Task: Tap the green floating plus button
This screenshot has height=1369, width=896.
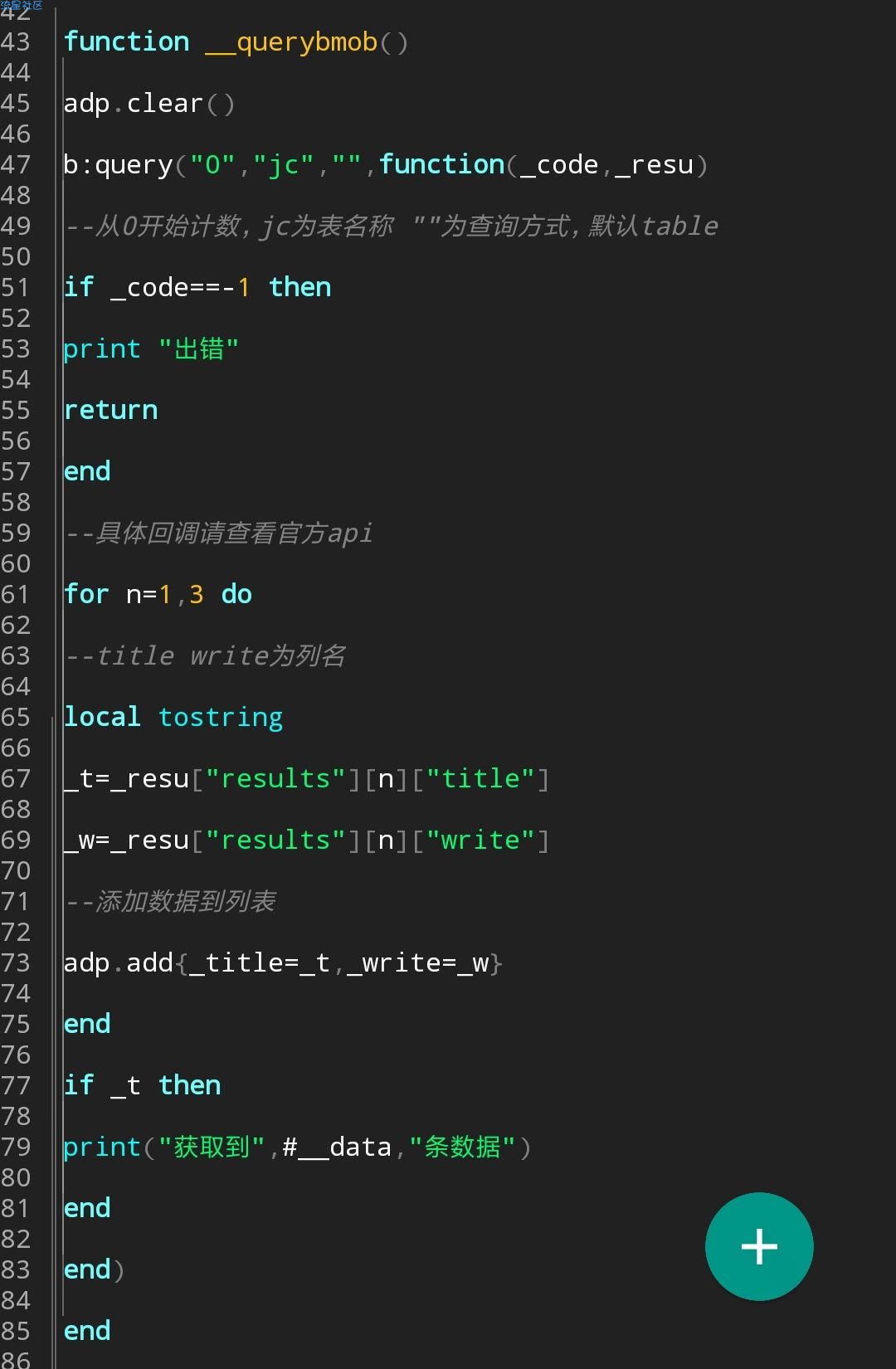Action: tap(758, 1246)
